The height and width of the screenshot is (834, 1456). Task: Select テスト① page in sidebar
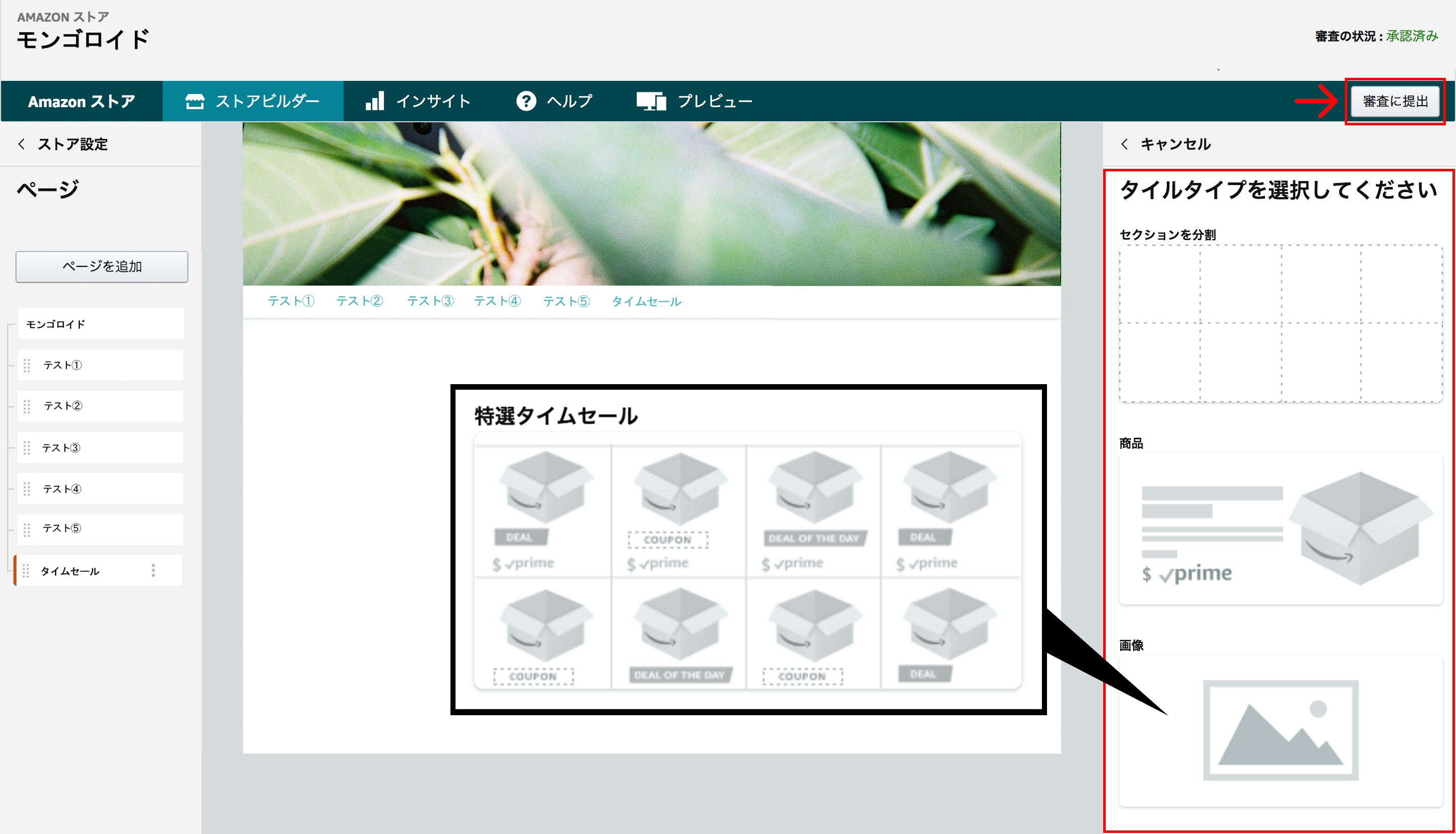[x=101, y=365]
